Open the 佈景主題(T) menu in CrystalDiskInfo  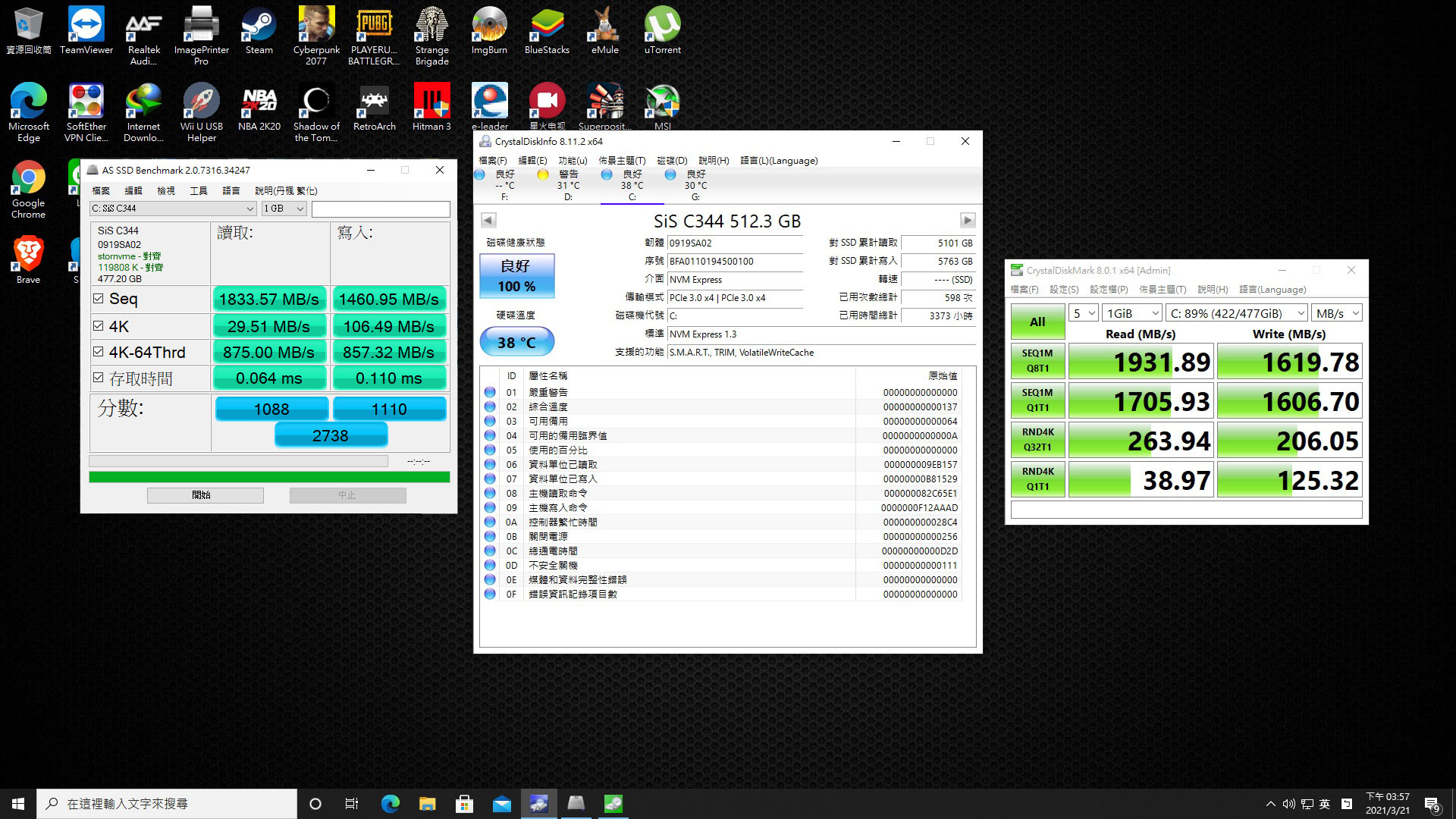point(622,161)
